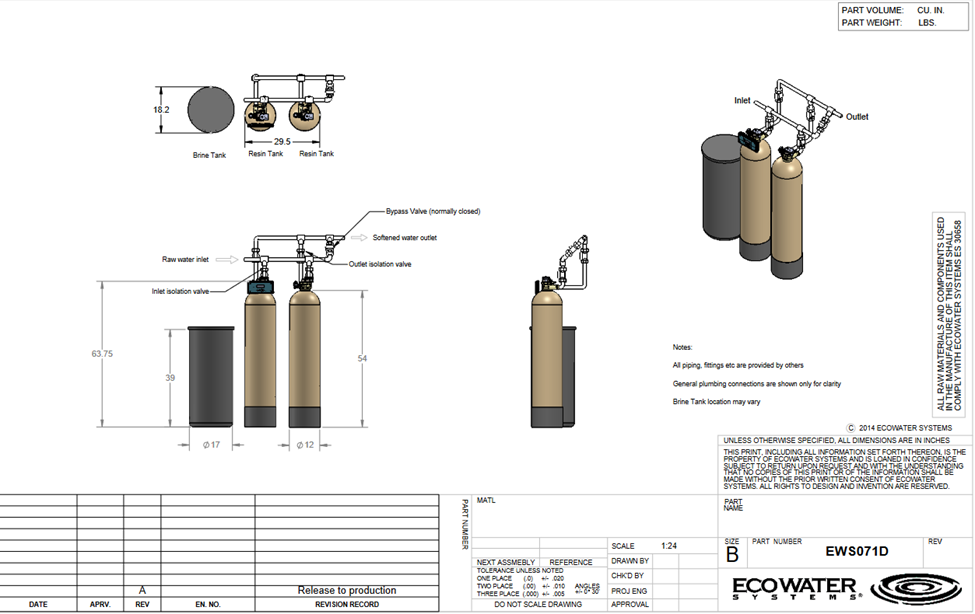Select the Outlet isolation valve callout
This screenshot has height=614, width=975.
click(x=379, y=264)
